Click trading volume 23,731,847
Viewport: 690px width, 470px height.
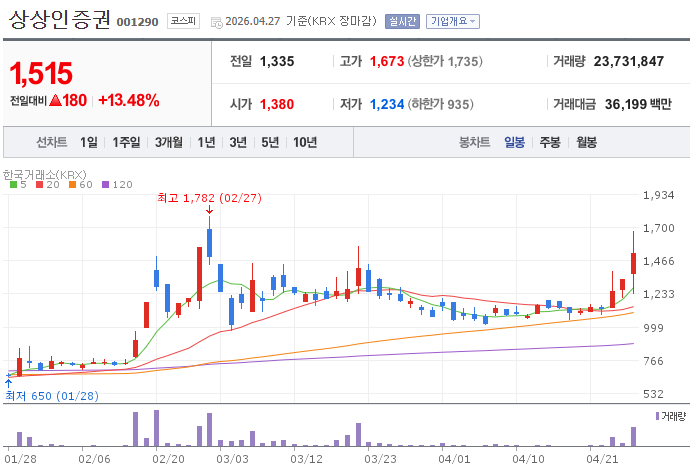coord(628,61)
